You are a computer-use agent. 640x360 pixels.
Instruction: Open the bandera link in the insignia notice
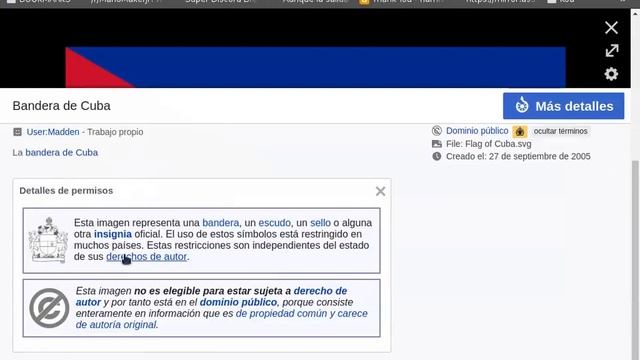220,223
